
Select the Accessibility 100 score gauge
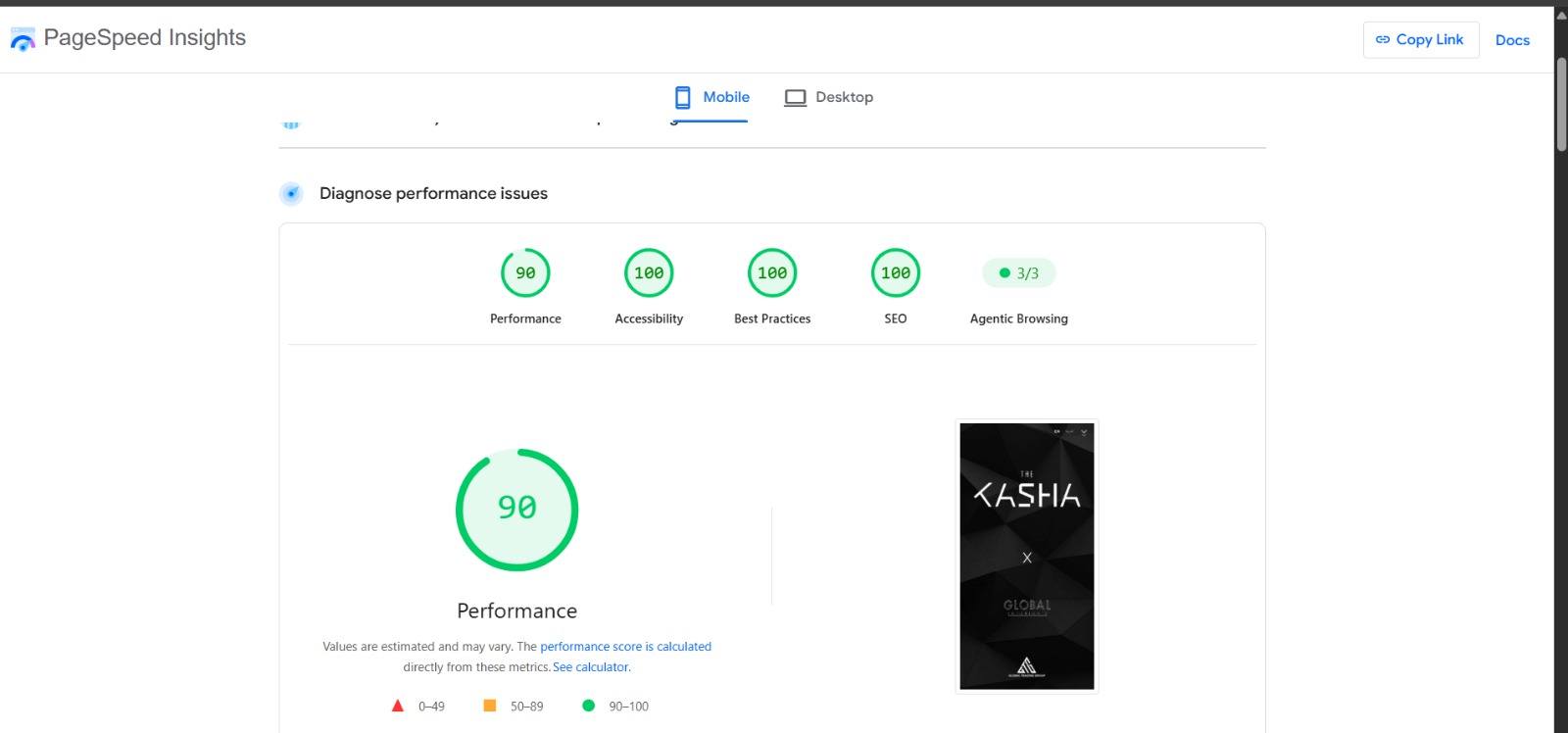coord(649,272)
